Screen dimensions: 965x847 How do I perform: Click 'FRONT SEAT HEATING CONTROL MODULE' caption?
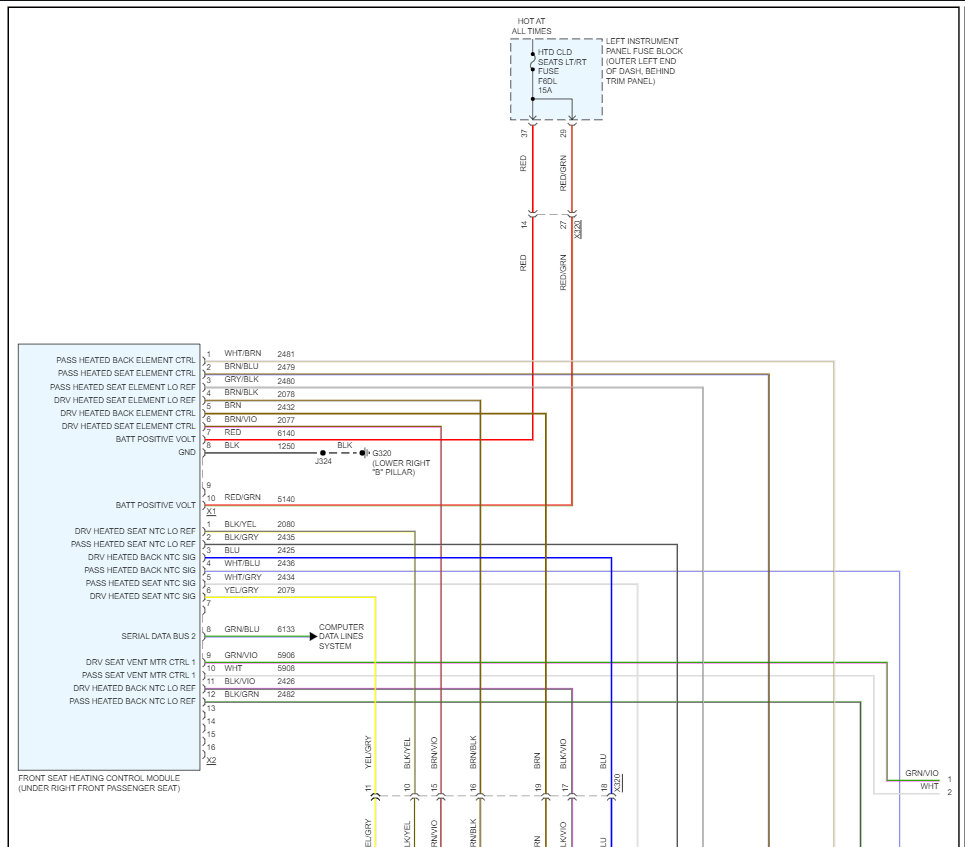pyautogui.click(x=99, y=778)
